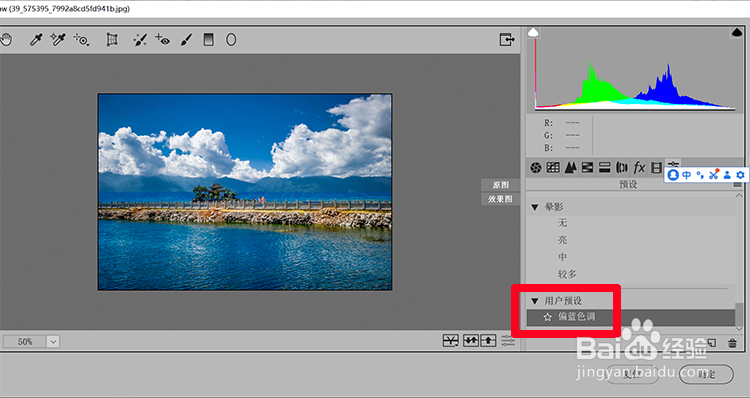Open the Tone Curve panel tab
This screenshot has height=398, width=750.
click(553, 167)
